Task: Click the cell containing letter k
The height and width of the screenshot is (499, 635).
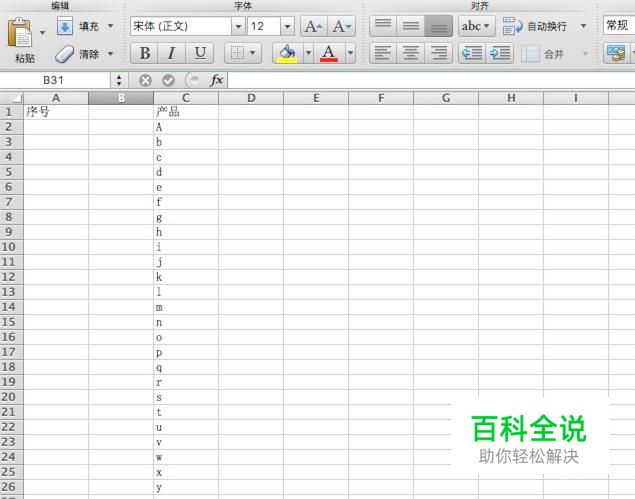Action: point(186,277)
